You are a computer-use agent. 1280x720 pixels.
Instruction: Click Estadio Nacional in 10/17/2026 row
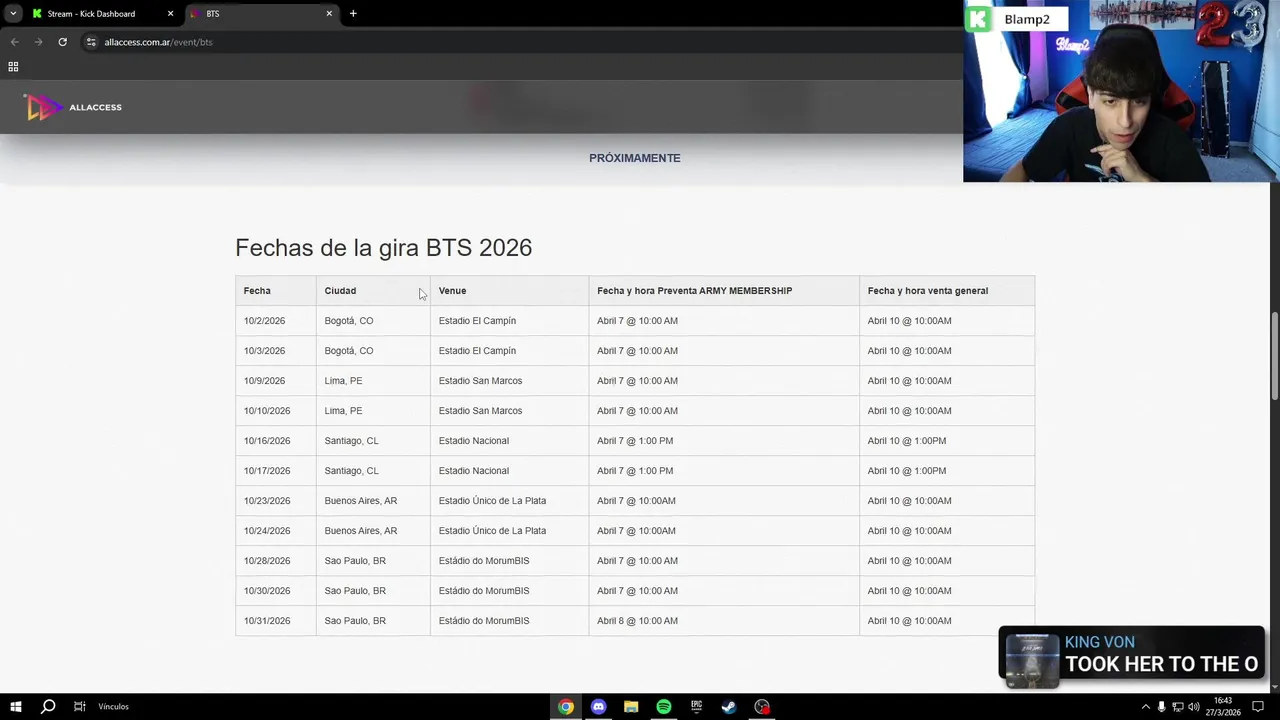(474, 471)
